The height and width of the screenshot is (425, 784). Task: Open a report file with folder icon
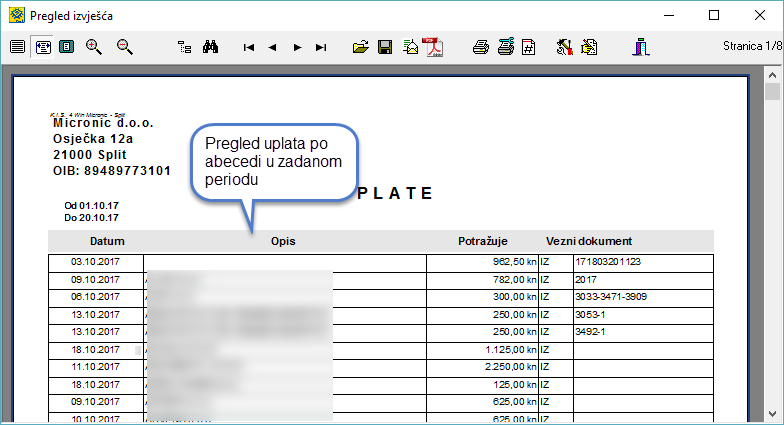pyautogui.click(x=361, y=47)
